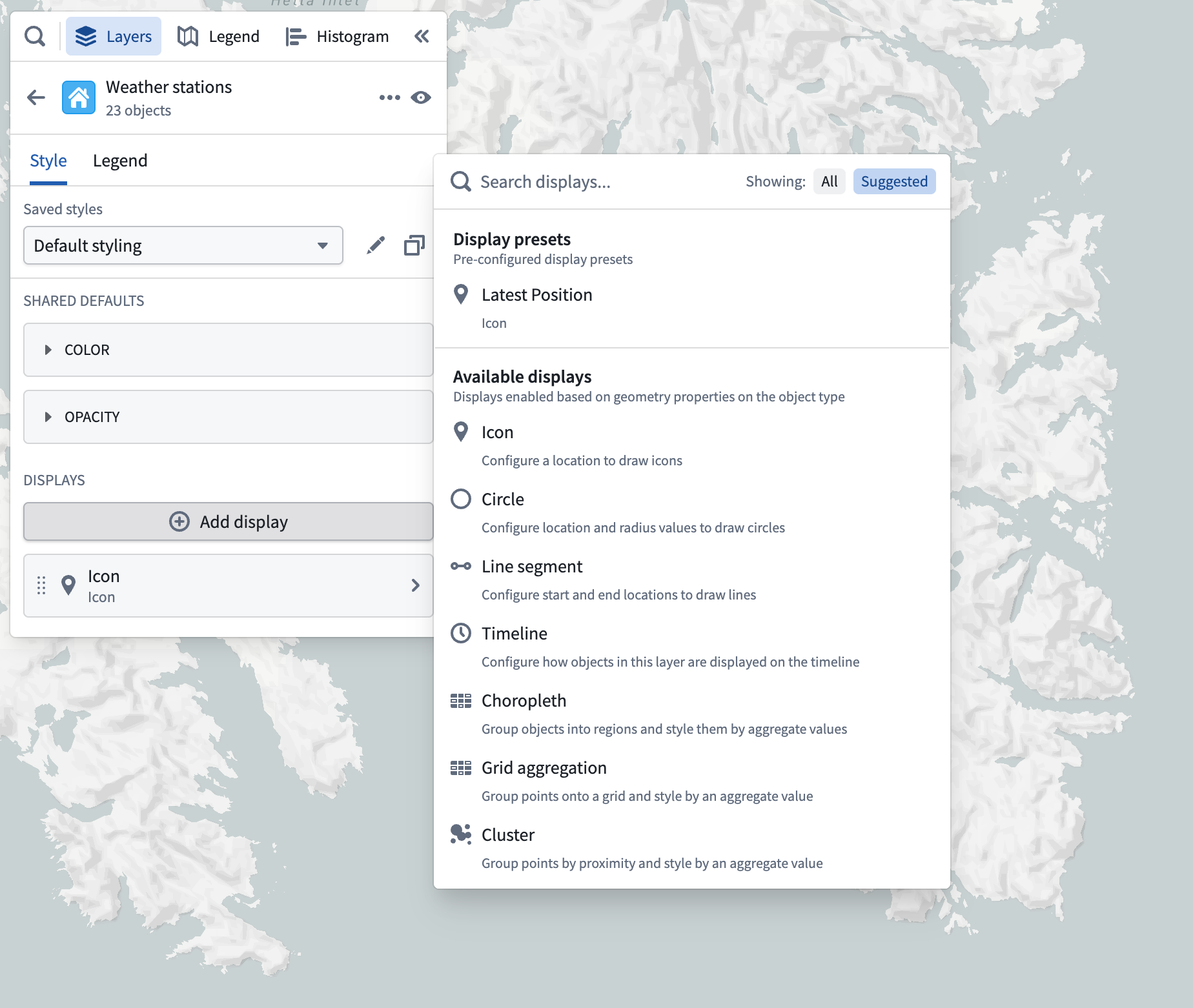The width and height of the screenshot is (1193, 1008).
Task: Go back using the arrow button
Action: point(36,97)
